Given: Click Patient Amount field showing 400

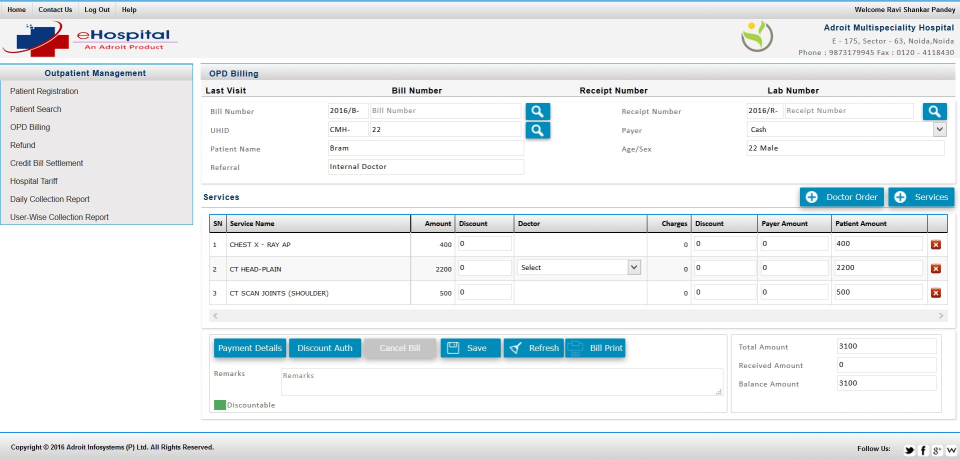Looking at the screenshot, I should [879, 244].
